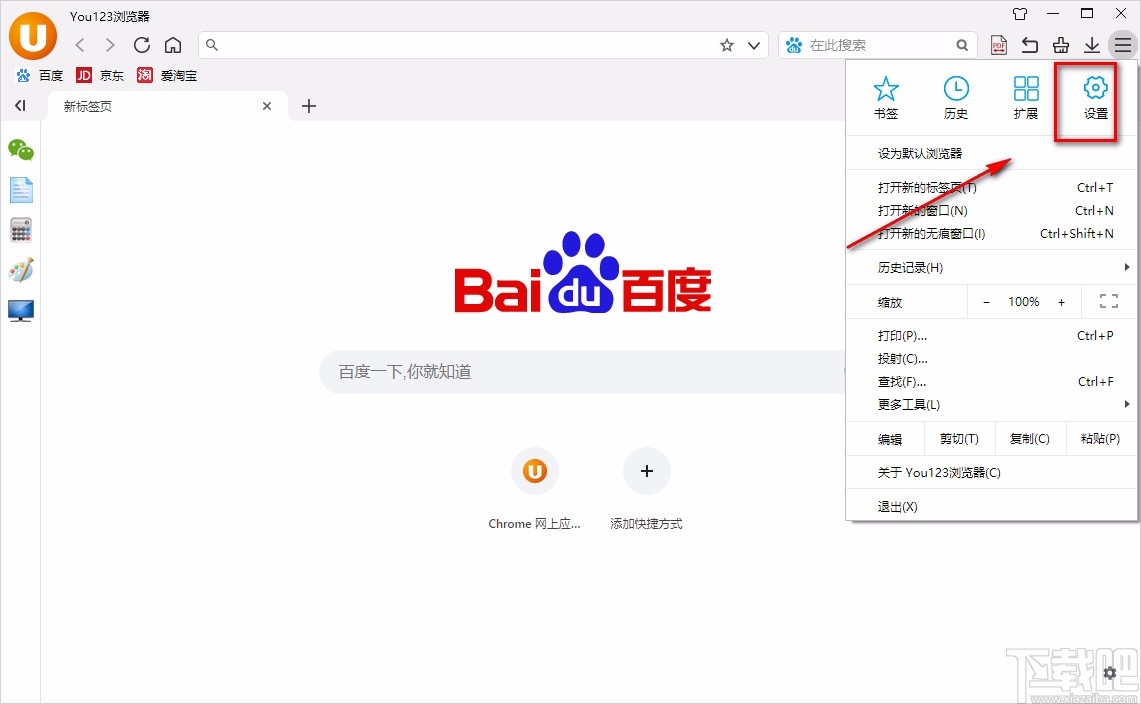Open the WeChat sidebar icon
The height and width of the screenshot is (704, 1141).
[x=21, y=149]
